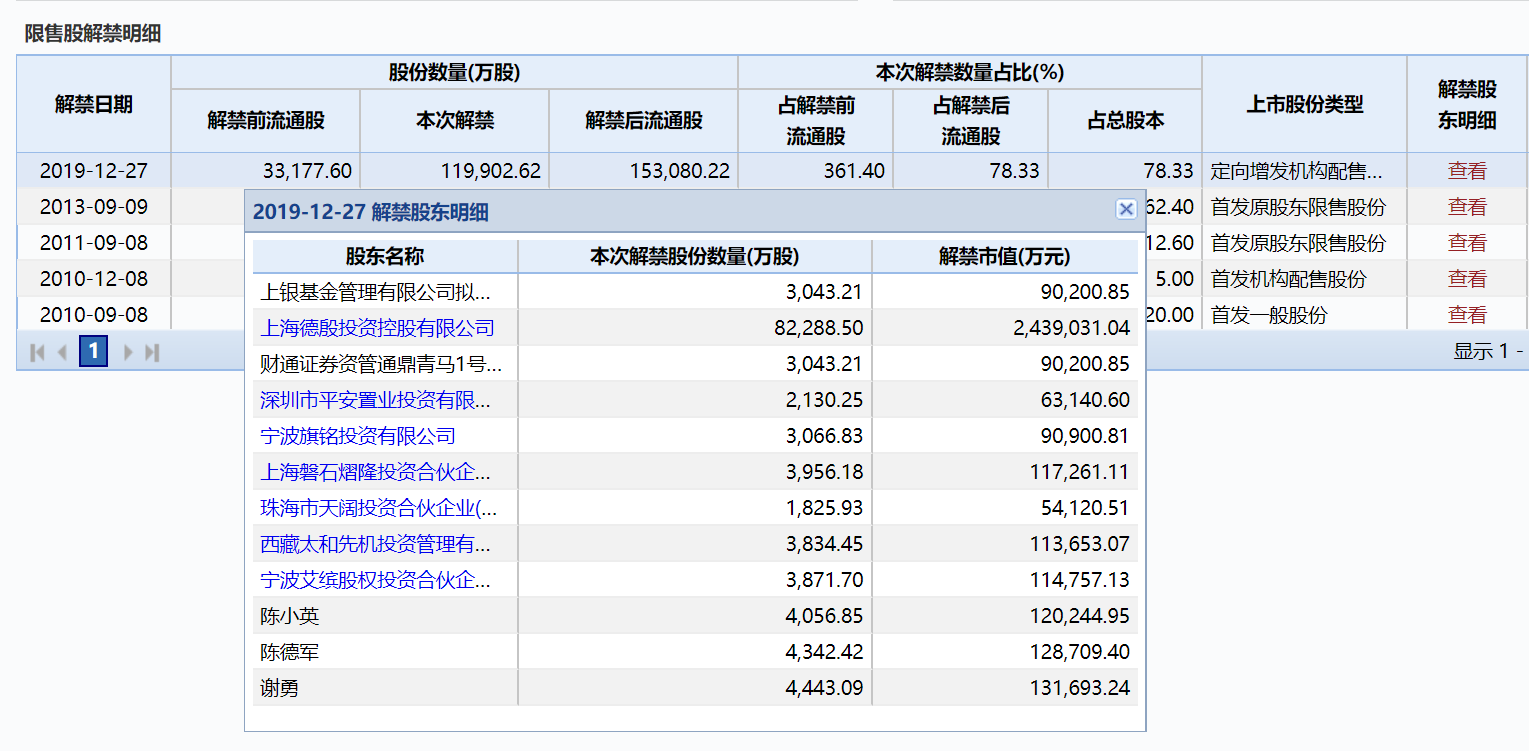Open shareholder link 珠海市天阔投资合伙企业(...
This screenshot has height=751, width=1529.
(x=378, y=508)
